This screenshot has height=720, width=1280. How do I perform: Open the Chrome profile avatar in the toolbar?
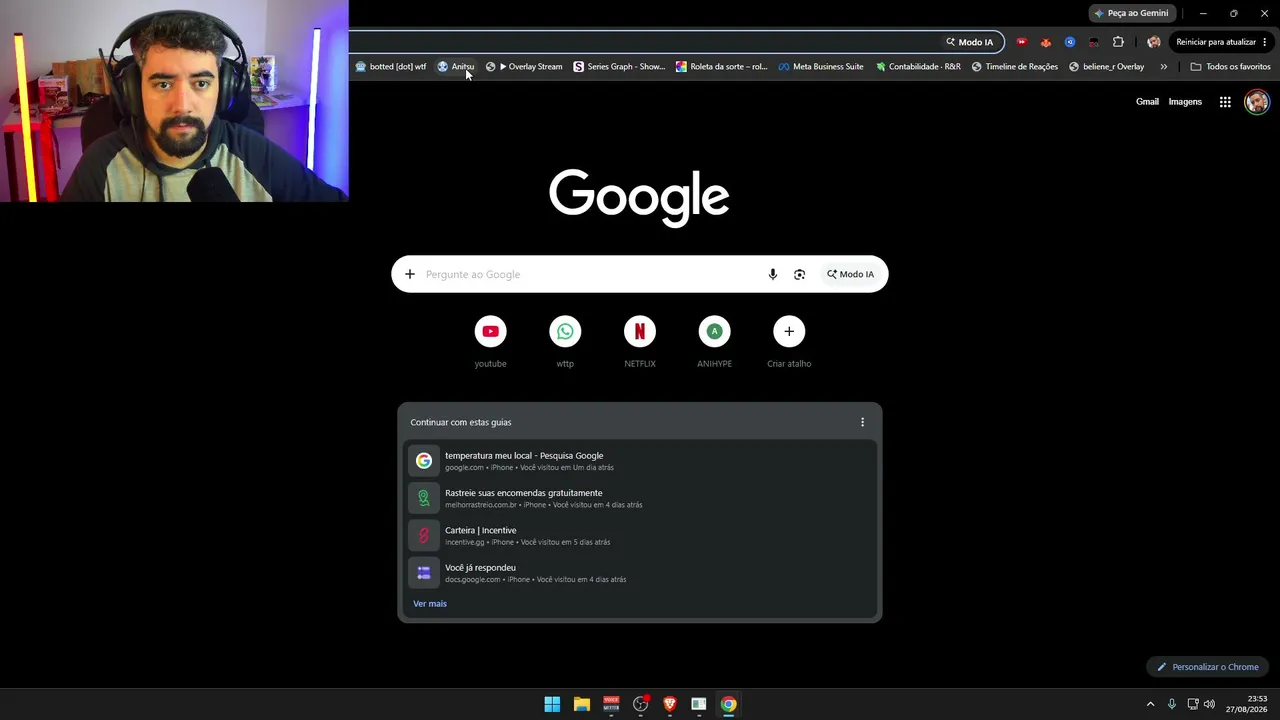point(1154,42)
